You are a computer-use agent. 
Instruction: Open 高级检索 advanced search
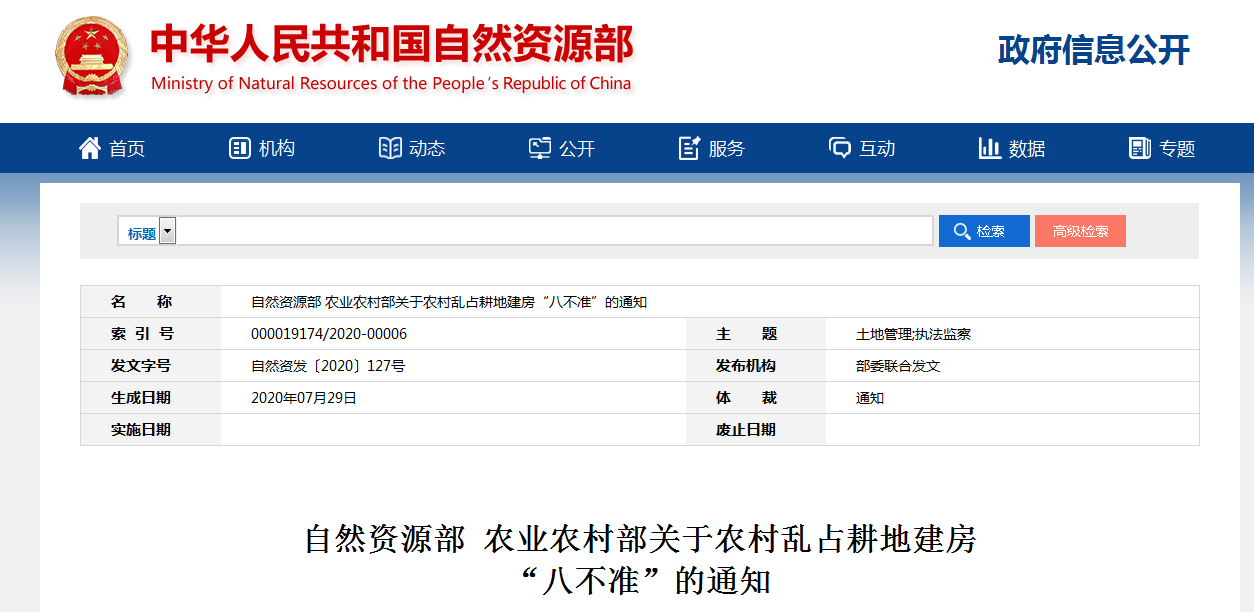point(1080,231)
